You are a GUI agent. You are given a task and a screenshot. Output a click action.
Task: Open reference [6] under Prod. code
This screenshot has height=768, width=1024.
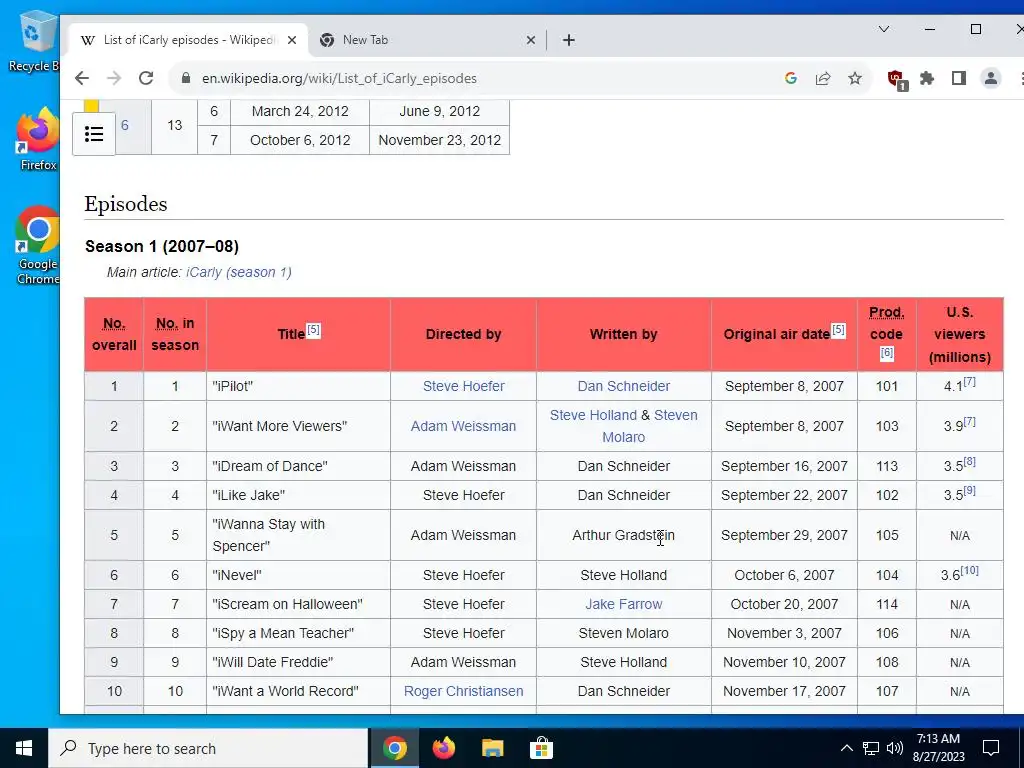coord(887,353)
